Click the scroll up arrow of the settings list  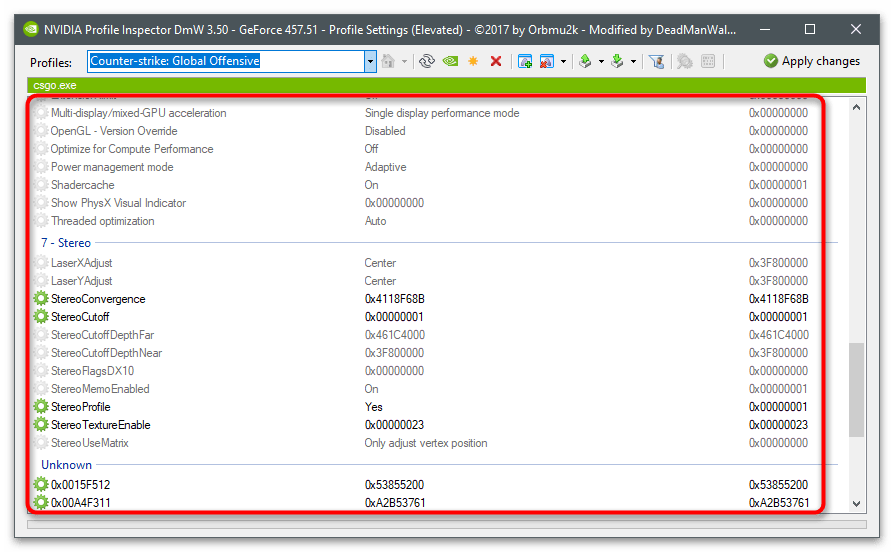[x=856, y=107]
